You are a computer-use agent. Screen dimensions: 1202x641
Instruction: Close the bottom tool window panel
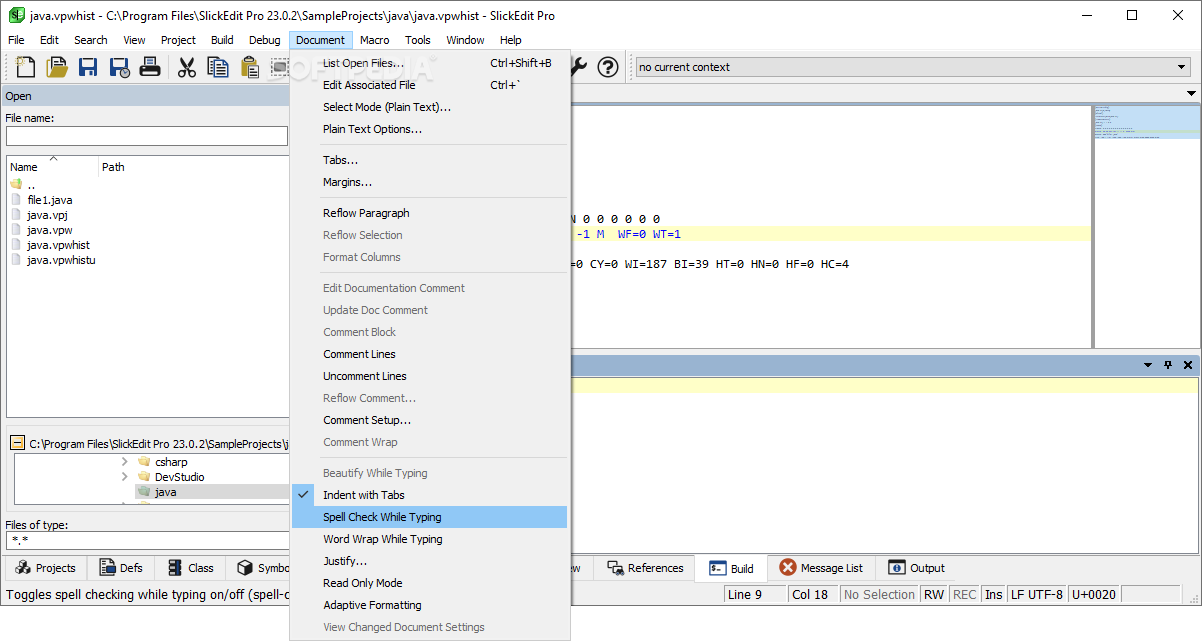[1188, 365]
